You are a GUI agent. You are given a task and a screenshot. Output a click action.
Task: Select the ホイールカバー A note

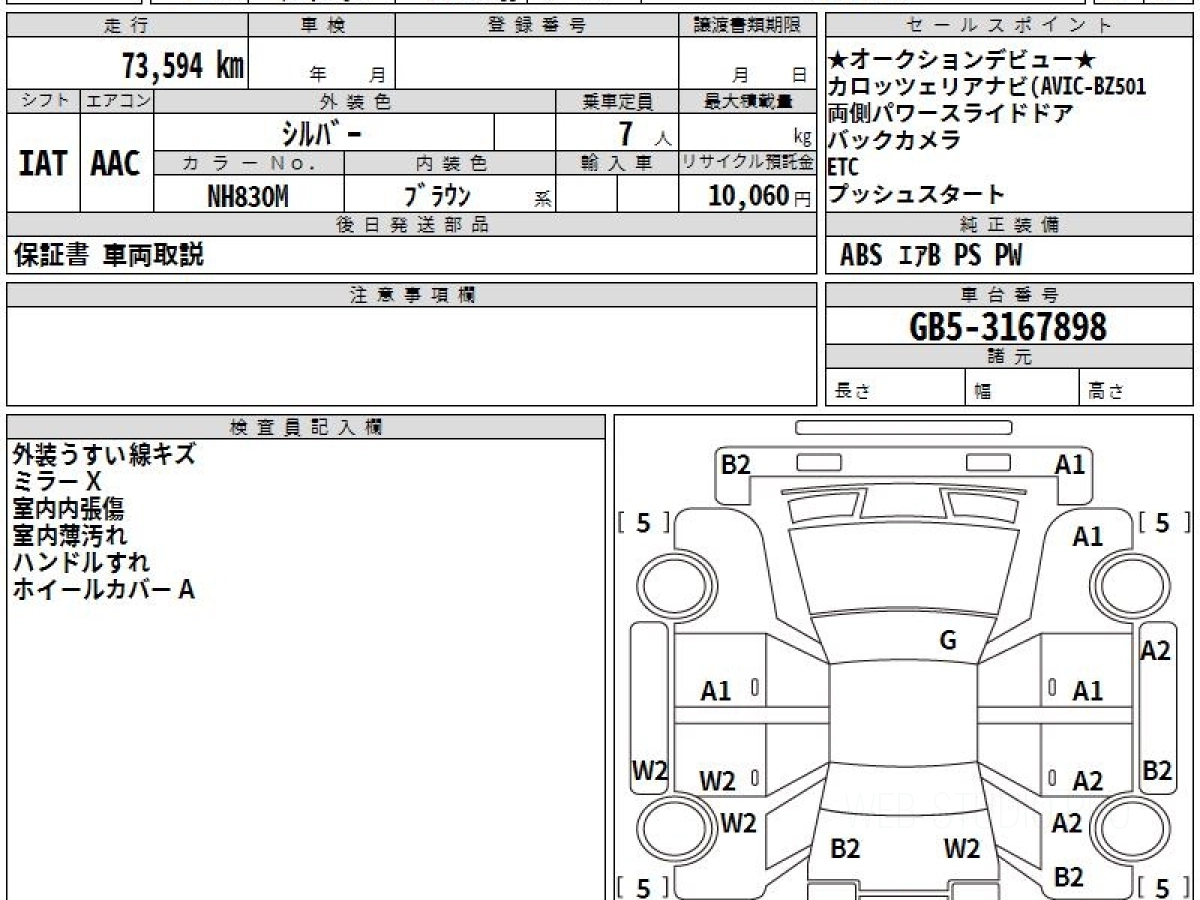pos(103,590)
